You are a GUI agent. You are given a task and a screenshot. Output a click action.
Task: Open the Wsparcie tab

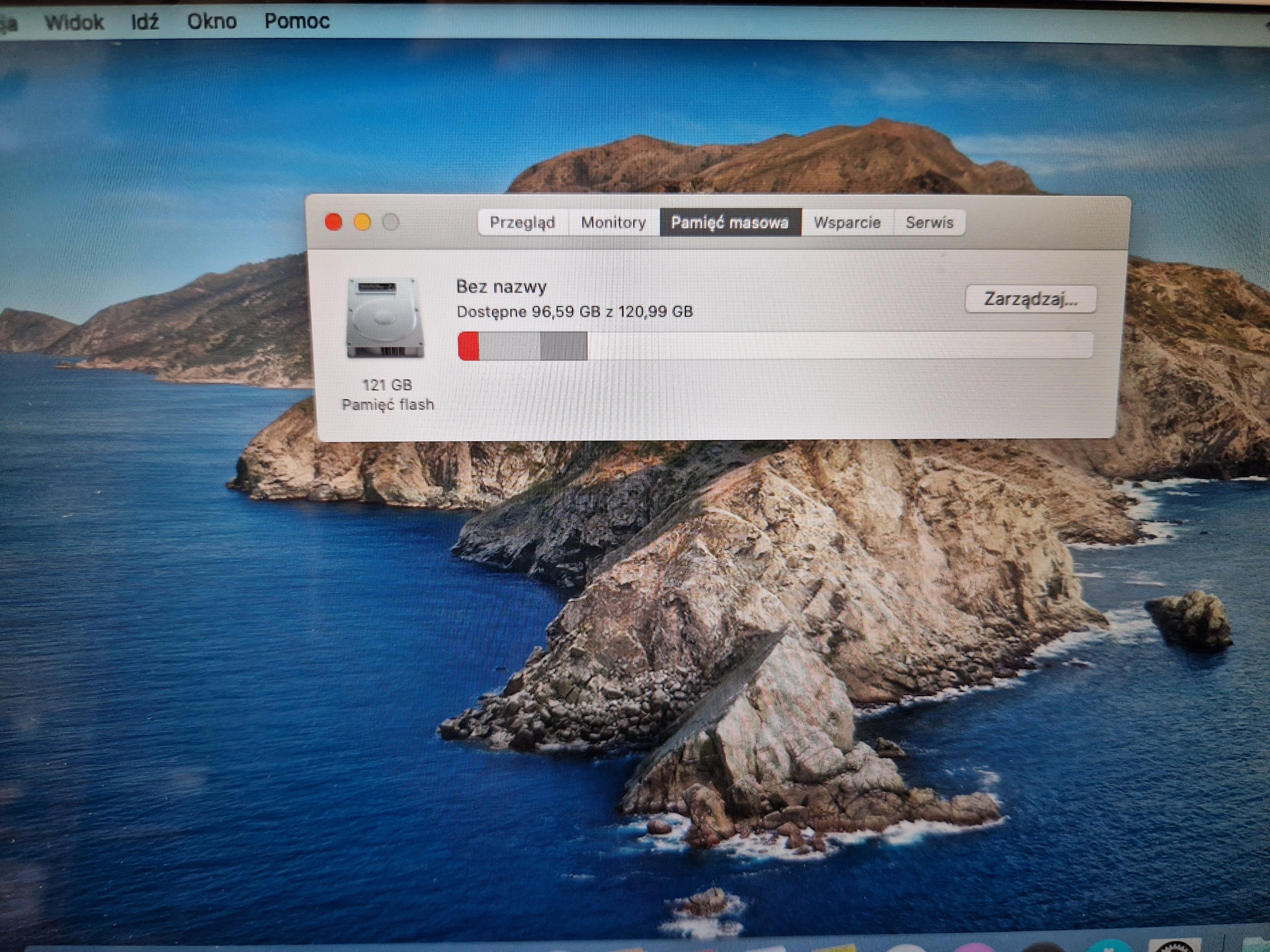pos(847,222)
